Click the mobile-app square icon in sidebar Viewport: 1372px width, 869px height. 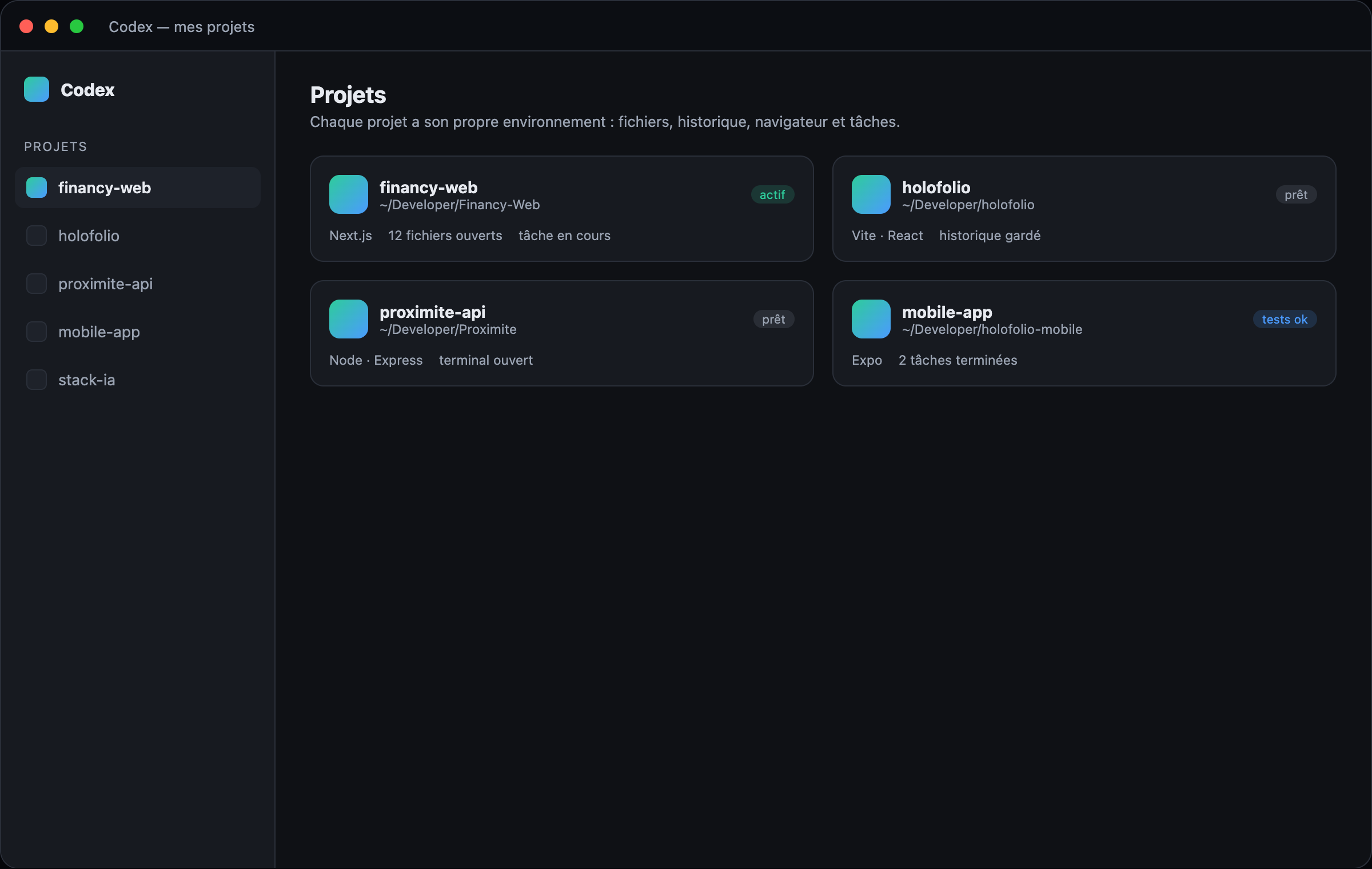pos(37,332)
